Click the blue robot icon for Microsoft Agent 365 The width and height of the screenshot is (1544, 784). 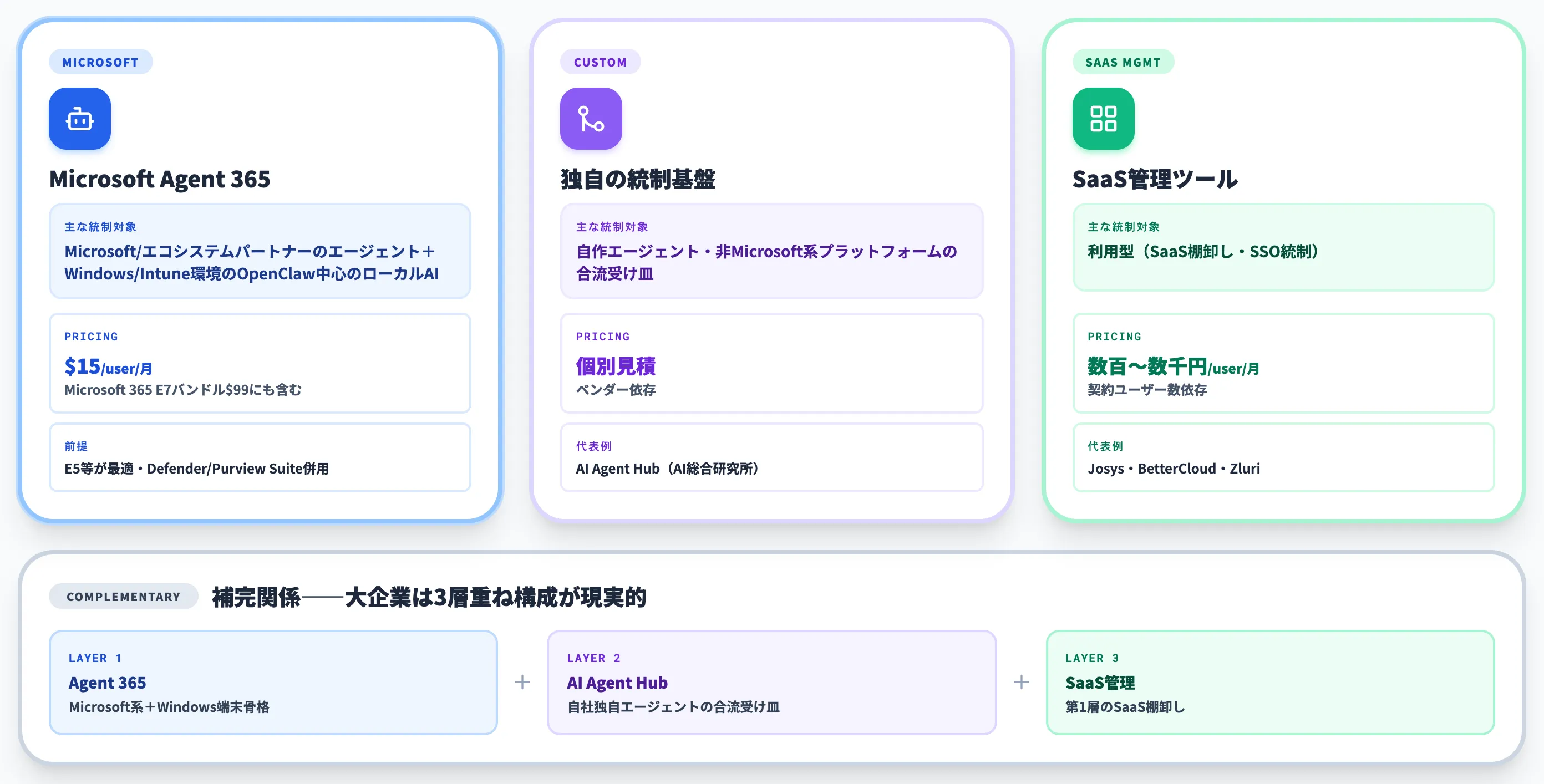80,119
